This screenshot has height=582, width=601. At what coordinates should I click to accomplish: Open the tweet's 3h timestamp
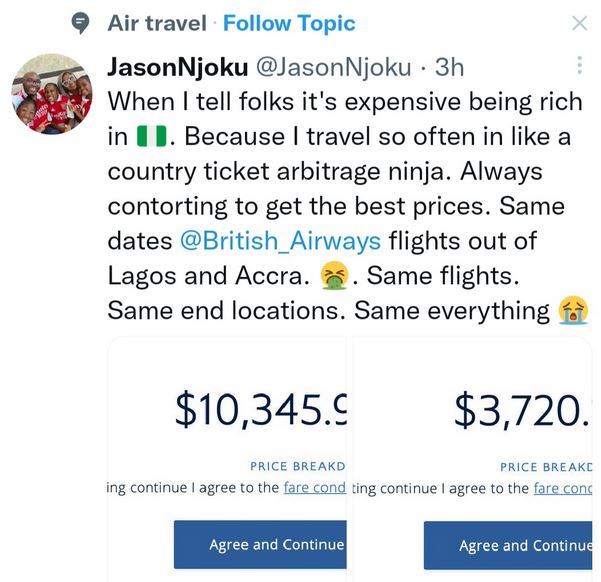click(x=450, y=67)
